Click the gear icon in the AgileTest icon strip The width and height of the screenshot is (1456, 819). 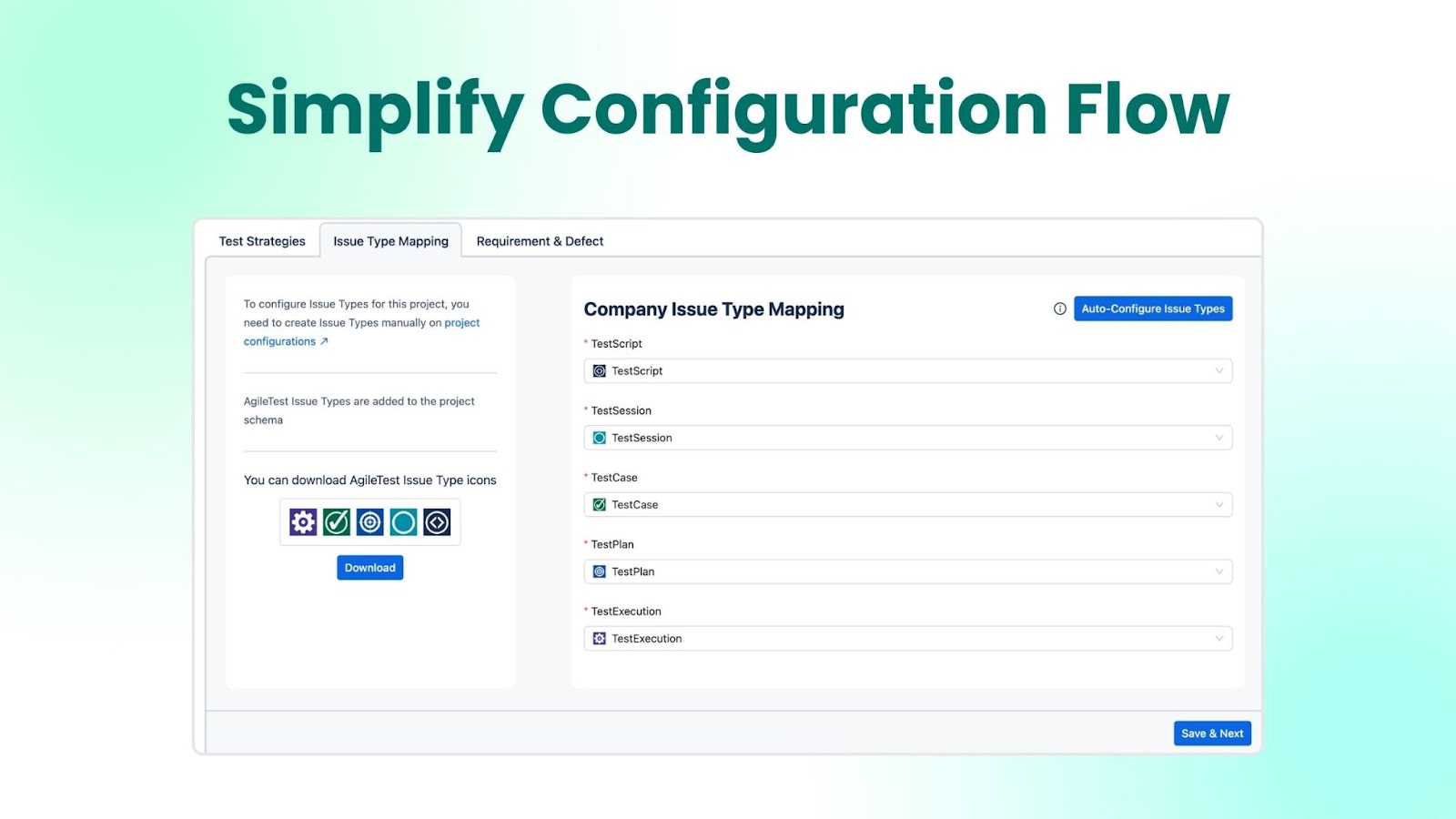tap(303, 522)
